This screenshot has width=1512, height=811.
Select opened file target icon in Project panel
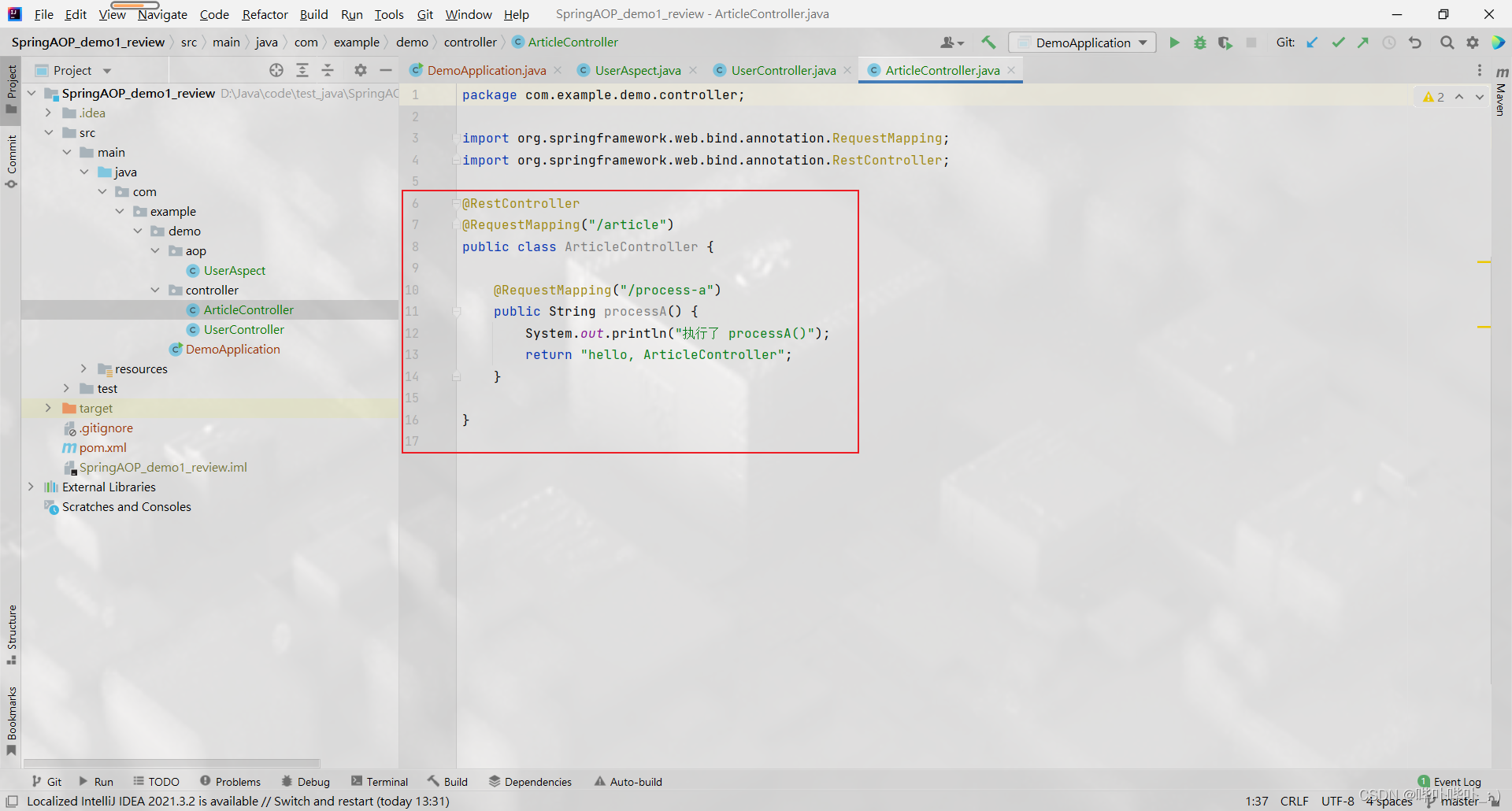coord(276,70)
